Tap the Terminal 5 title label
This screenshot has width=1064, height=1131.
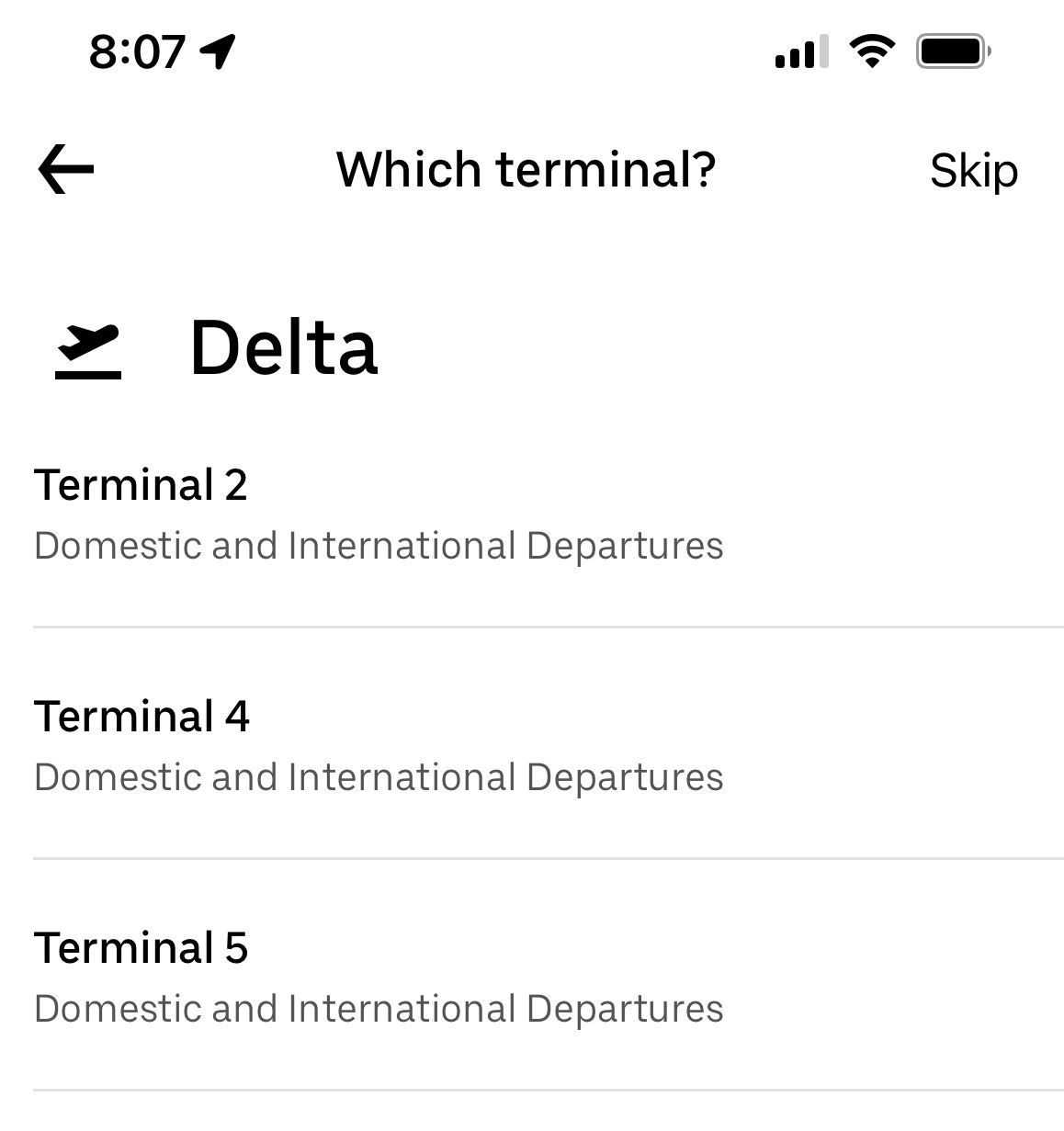click(141, 948)
